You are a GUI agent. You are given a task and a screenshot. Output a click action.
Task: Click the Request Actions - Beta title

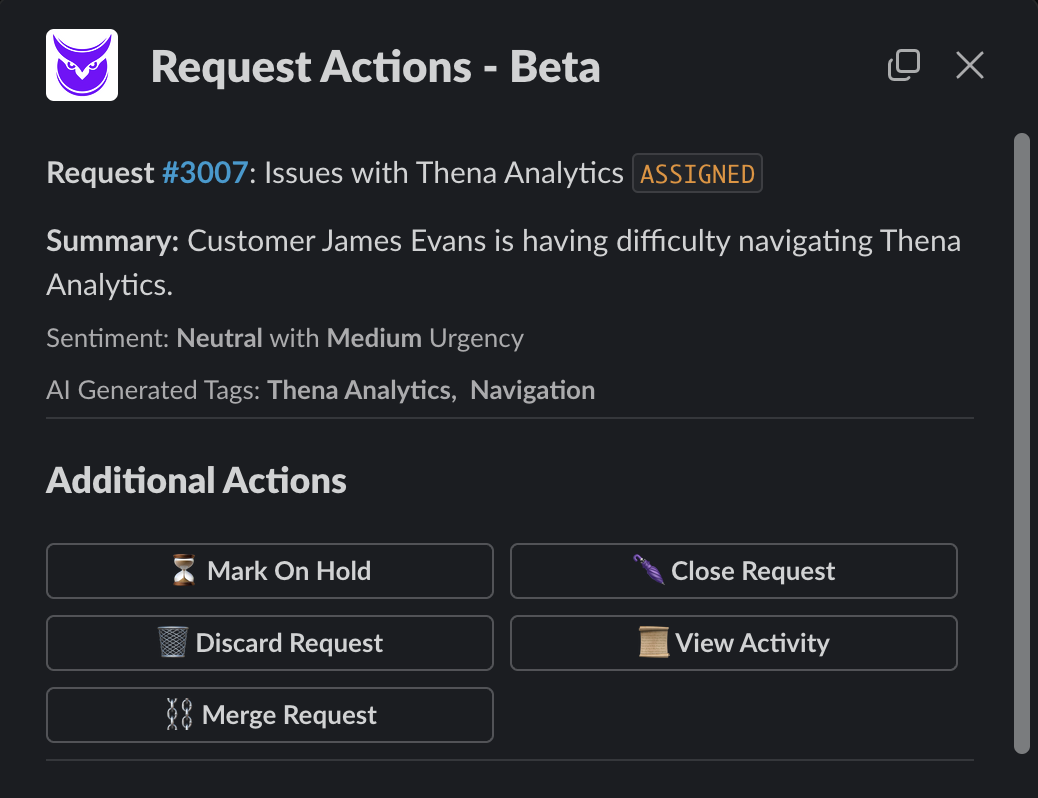375,67
